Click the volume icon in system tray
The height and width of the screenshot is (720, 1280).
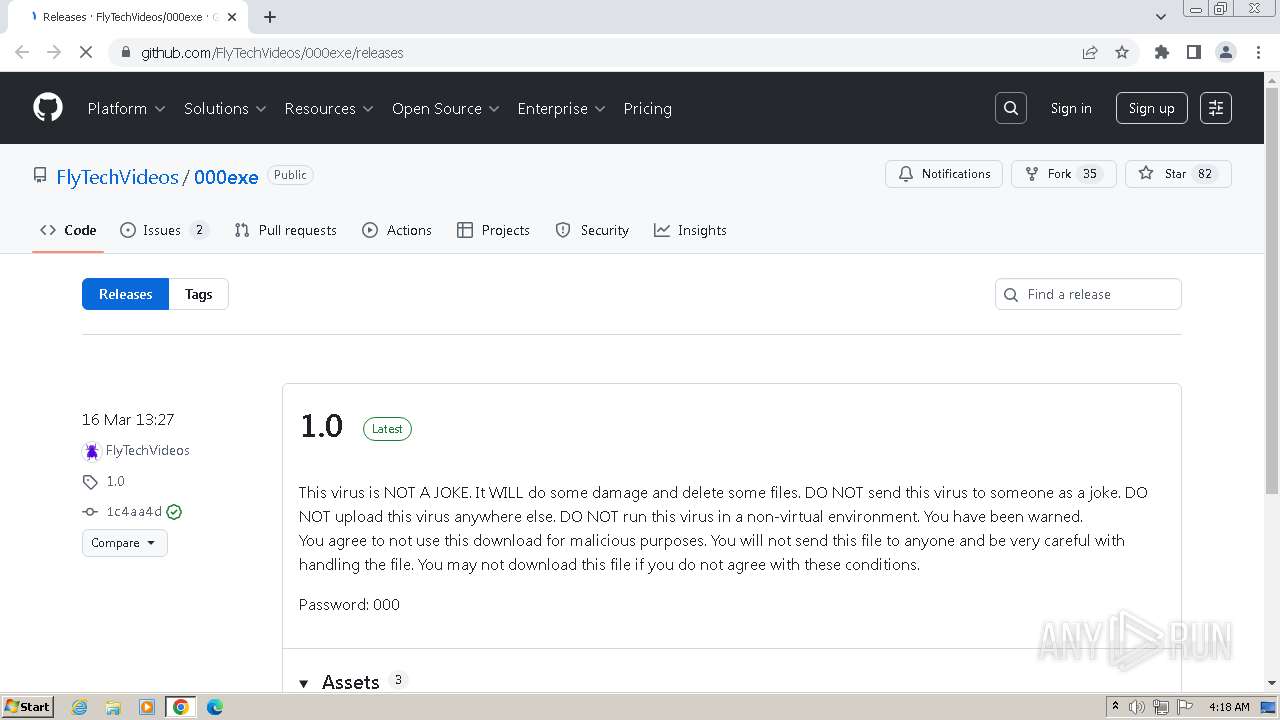click(x=1137, y=707)
